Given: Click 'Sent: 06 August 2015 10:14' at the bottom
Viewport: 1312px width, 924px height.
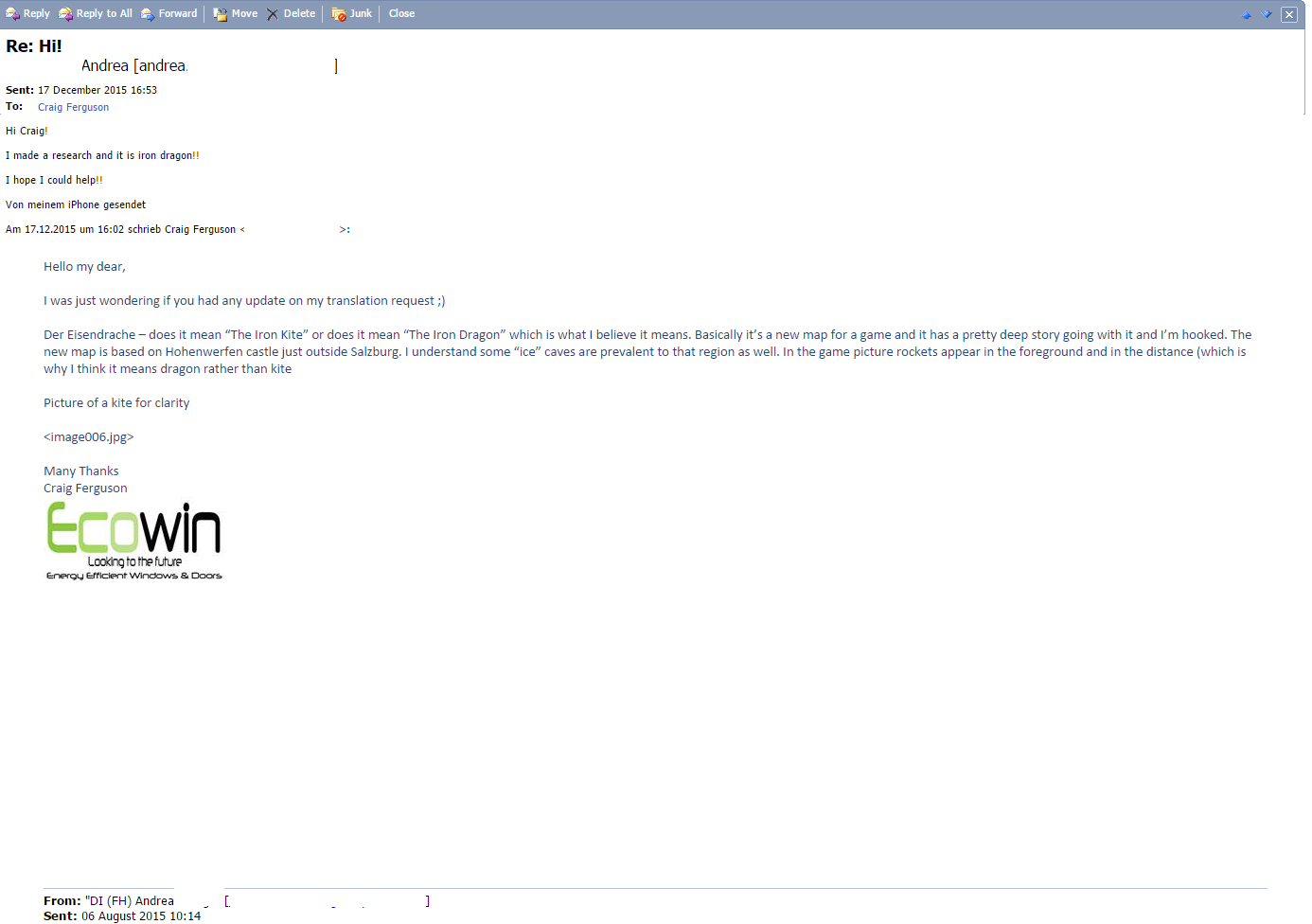Looking at the screenshot, I should (x=122, y=916).
